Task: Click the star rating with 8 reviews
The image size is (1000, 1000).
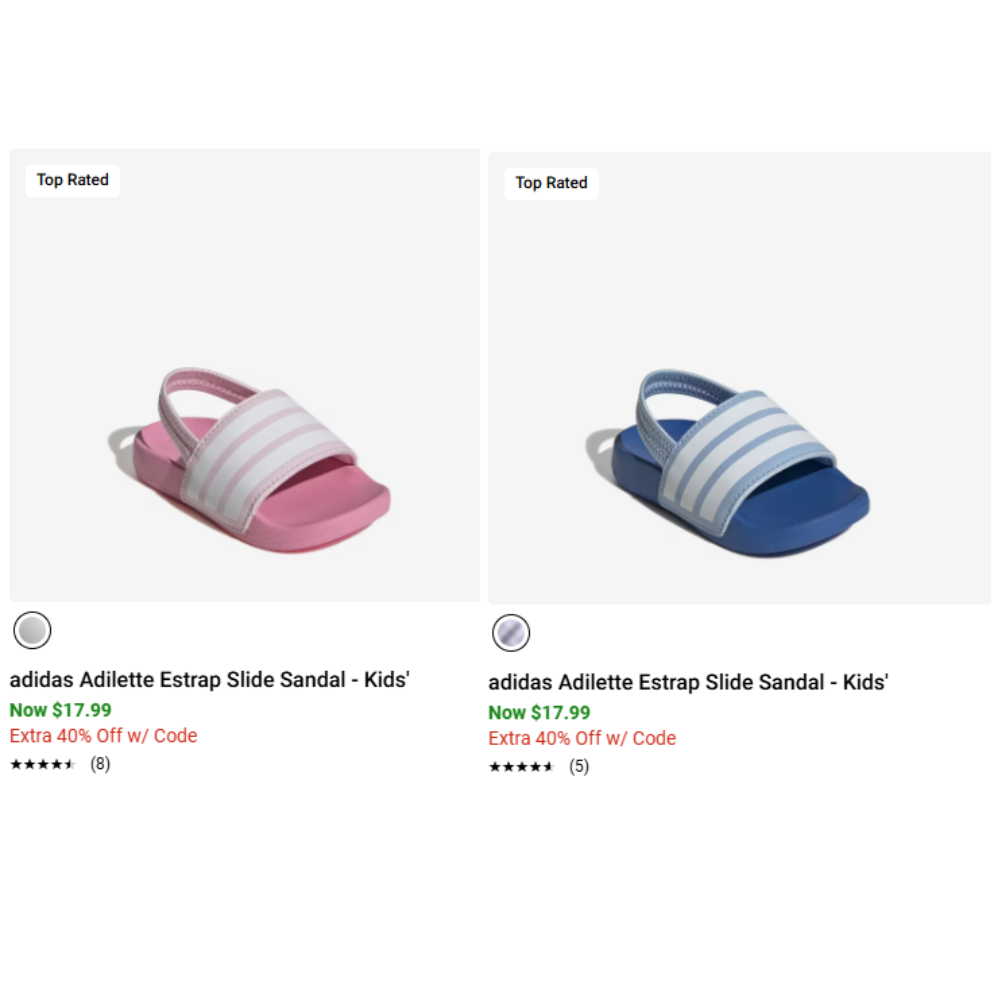Action: click(x=43, y=764)
